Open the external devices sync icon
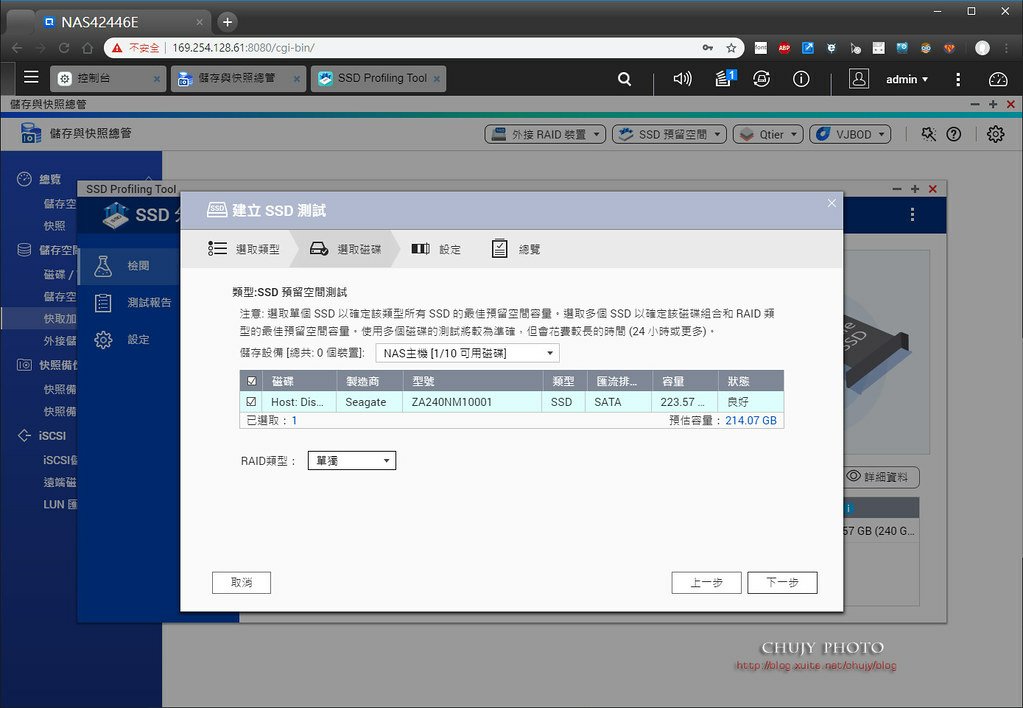The width and height of the screenshot is (1023, 708). tap(761, 79)
